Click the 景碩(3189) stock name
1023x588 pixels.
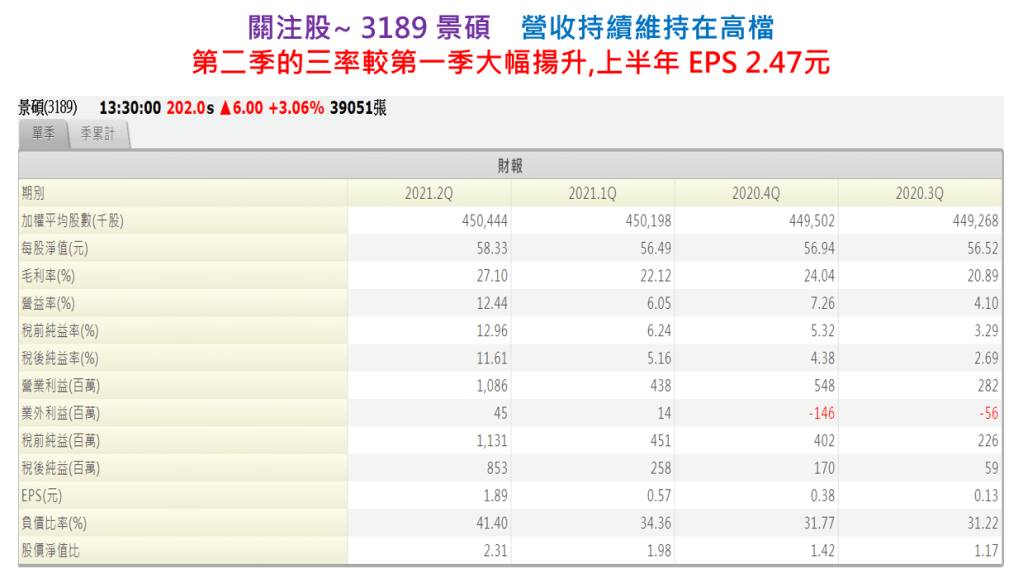pyautogui.click(x=48, y=108)
